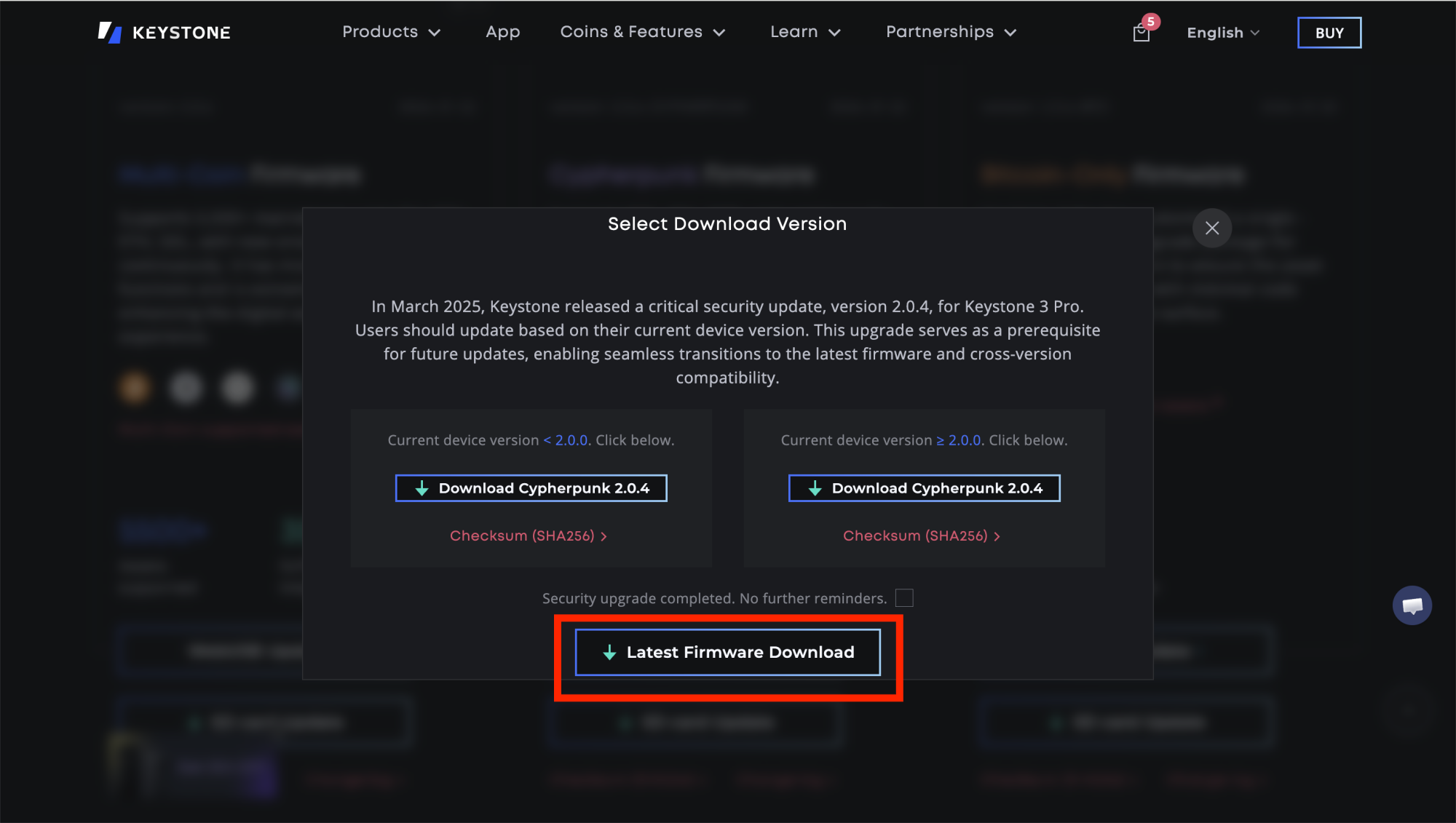Image resolution: width=1456 pixels, height=823 pixels.
Task: Click the cart badge showing 5
Action: point(1151,21)
